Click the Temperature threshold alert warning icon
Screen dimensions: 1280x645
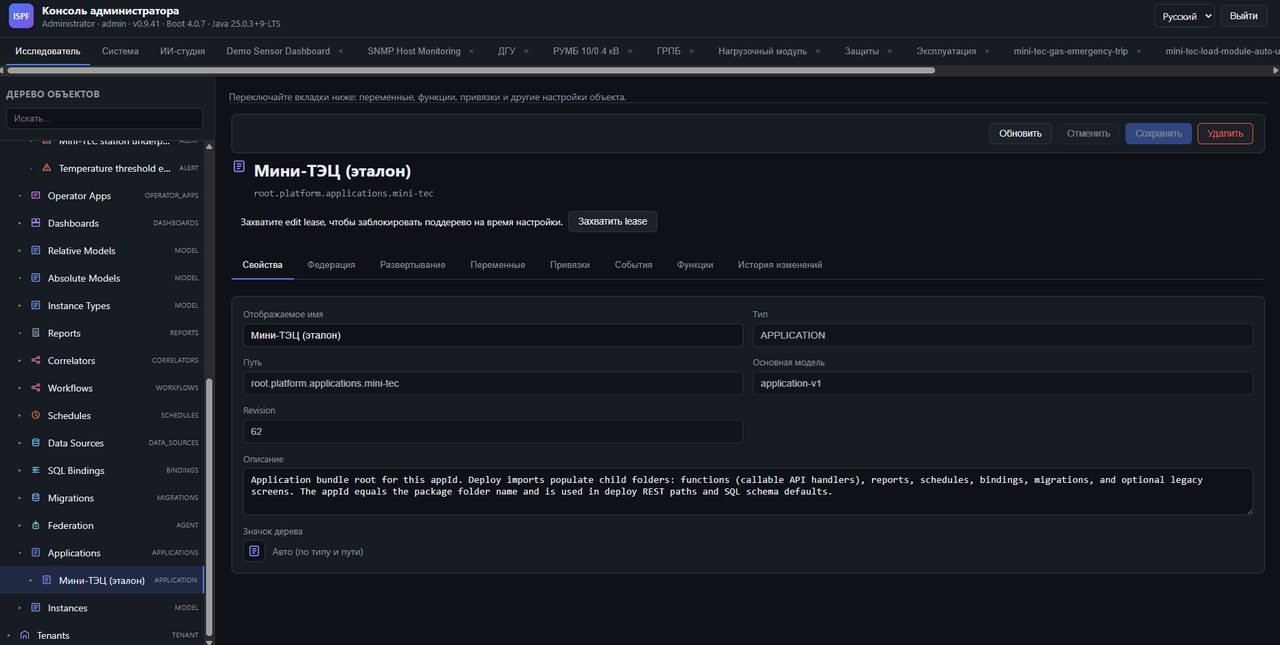(x=46, y=168)
